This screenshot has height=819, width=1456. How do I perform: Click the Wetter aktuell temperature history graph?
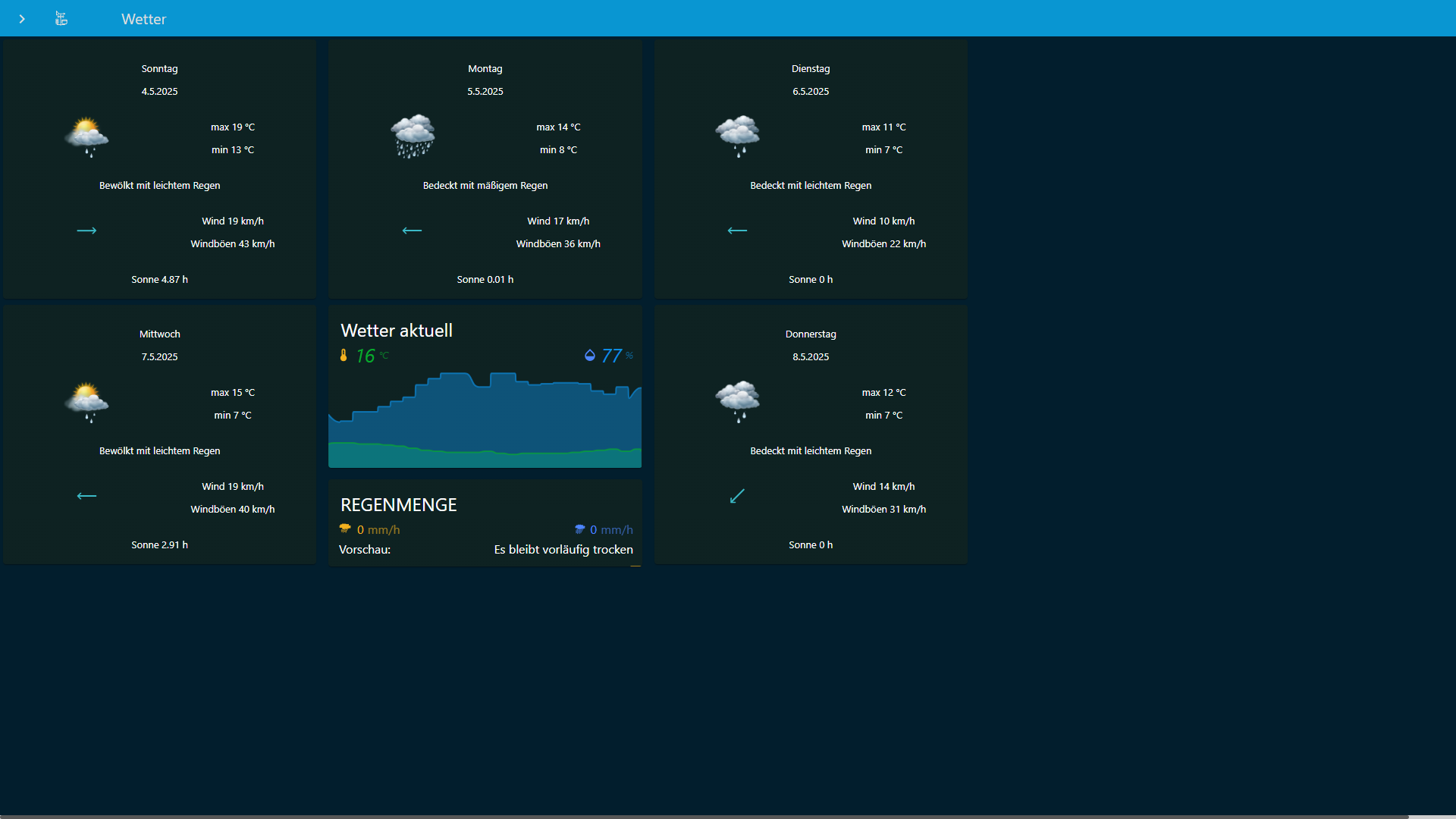coord(485,421)
